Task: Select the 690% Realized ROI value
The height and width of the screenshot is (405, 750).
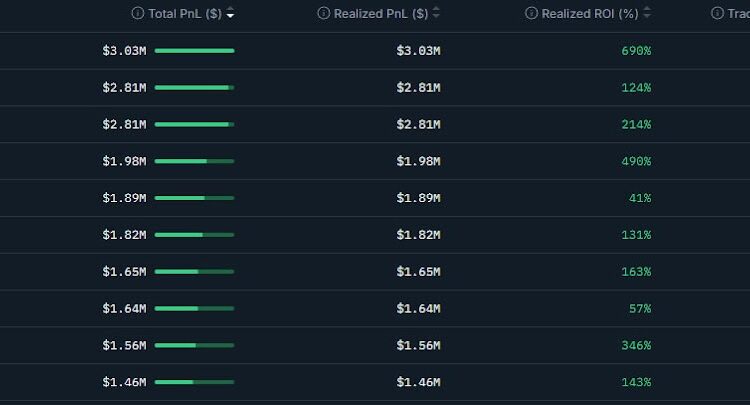Action: tap(637, 50)
